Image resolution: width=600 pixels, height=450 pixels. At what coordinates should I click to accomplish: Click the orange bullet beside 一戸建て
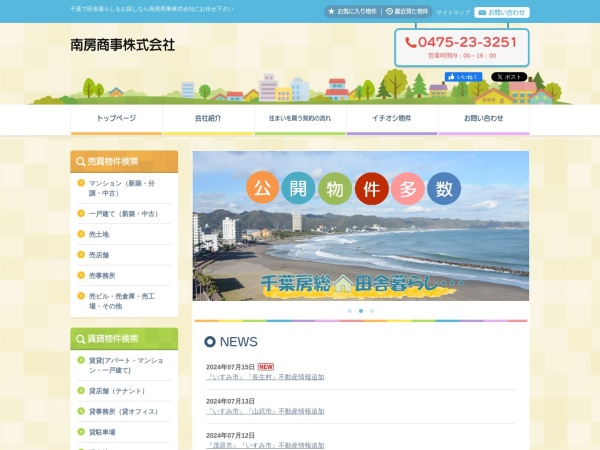tap(81, 213)
